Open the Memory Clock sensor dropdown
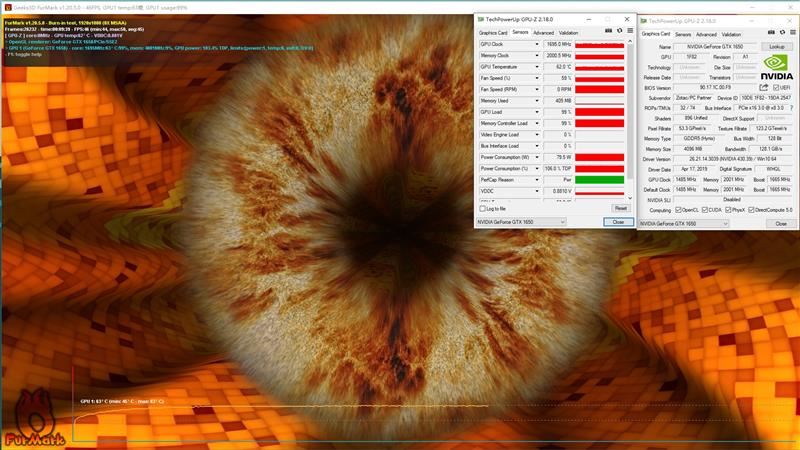Image resolution: width=800 pixels, height=450 pixels. click(x=537, y=56)
